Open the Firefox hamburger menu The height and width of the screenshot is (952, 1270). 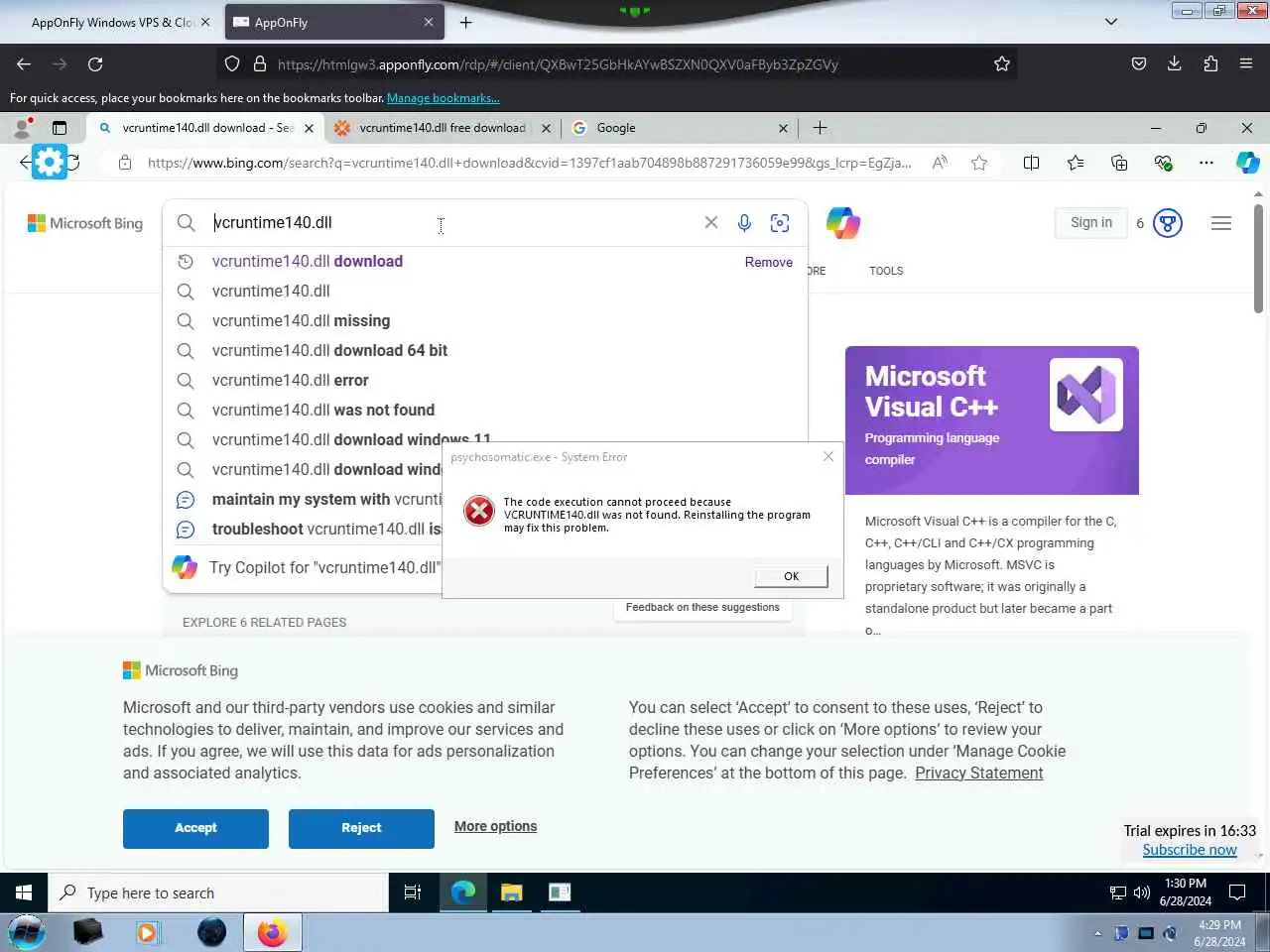coord(1246,63)
